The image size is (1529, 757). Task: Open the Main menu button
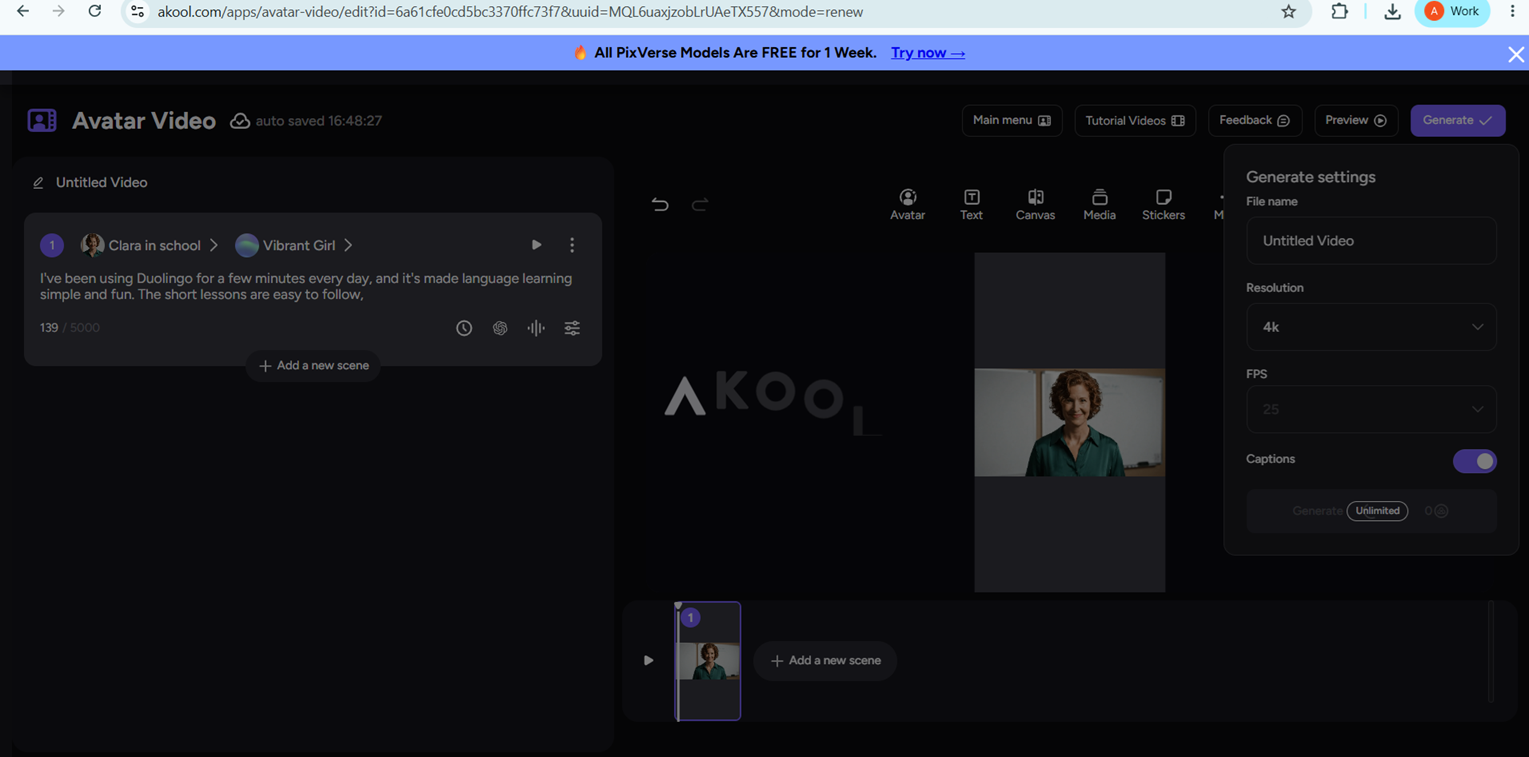(1011, 120)
